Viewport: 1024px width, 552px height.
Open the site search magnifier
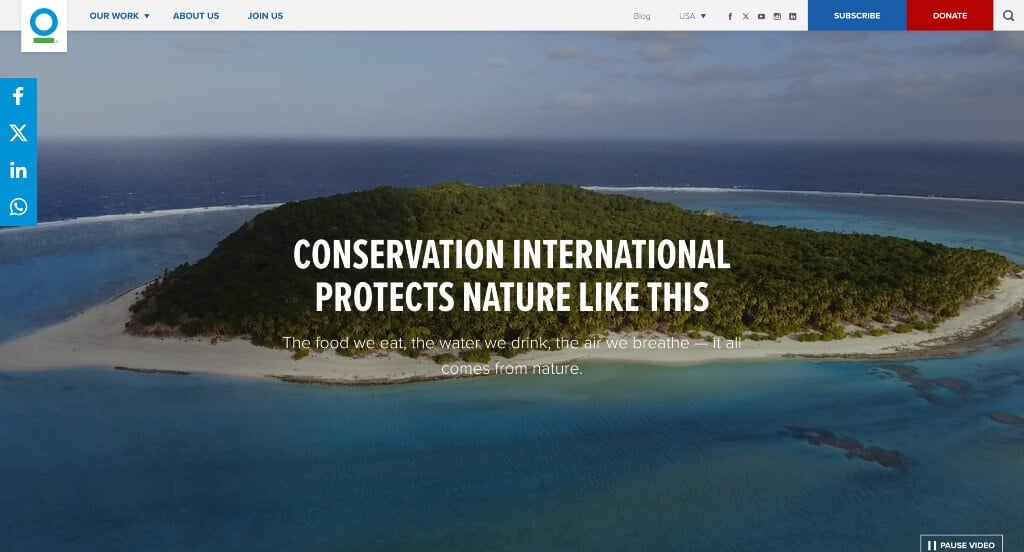(x=1008, y=16)
